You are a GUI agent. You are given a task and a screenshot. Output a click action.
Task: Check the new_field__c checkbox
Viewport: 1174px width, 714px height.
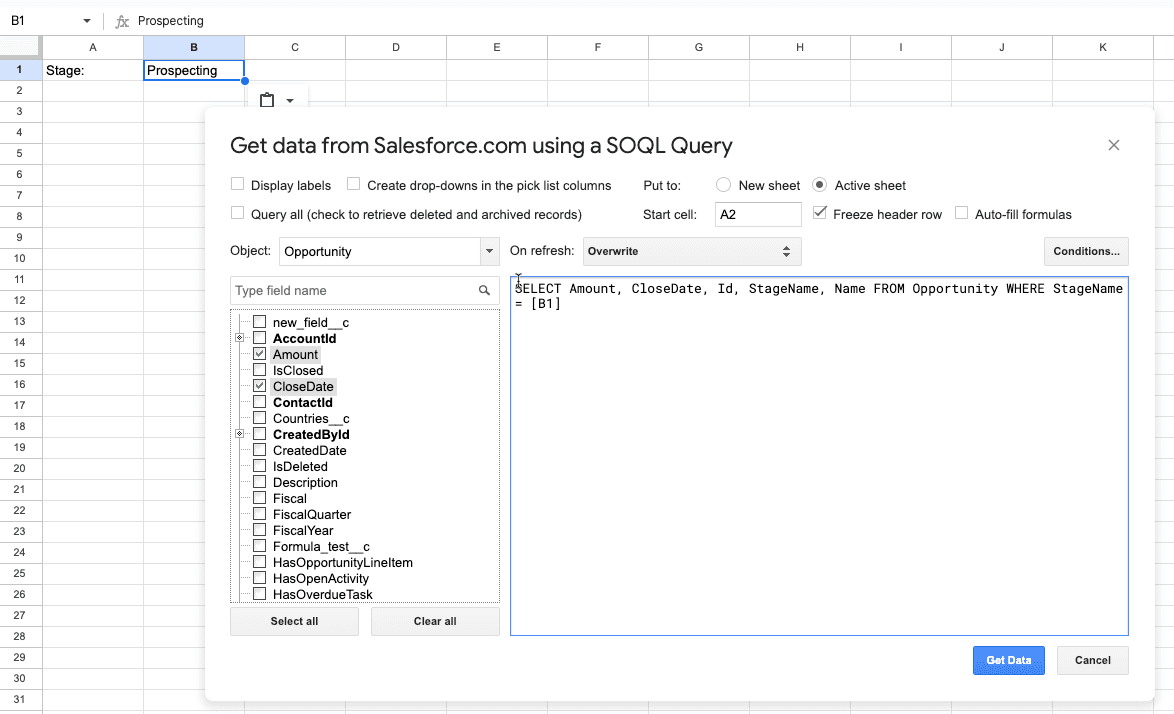[260, 322]
